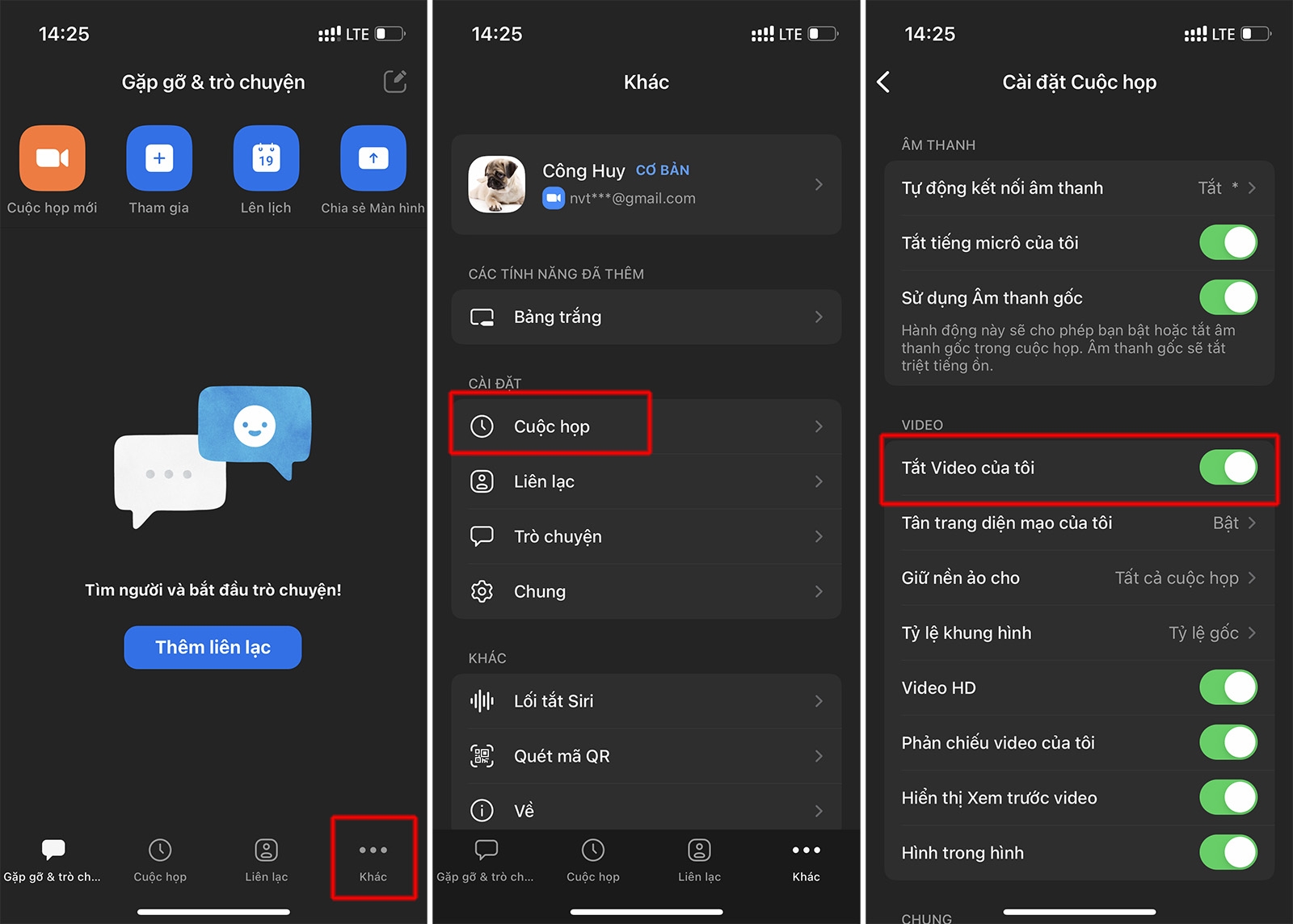Toggle Hiển thị Xem trước video switch
The height and width of the screenshot is (924, 1293).
tap(1228, 797)
